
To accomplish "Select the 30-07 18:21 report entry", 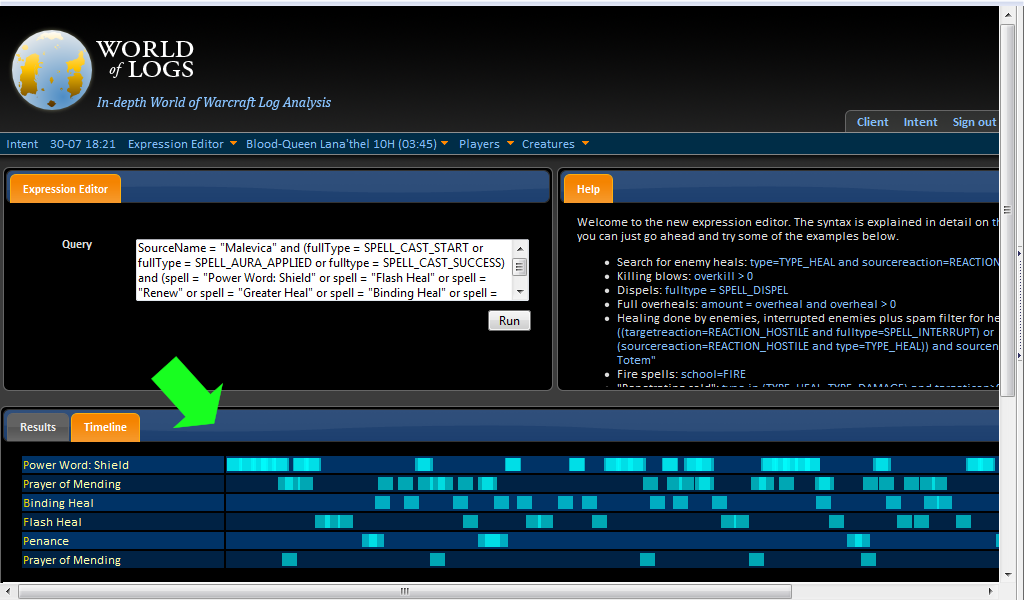I will coord(82,144).
